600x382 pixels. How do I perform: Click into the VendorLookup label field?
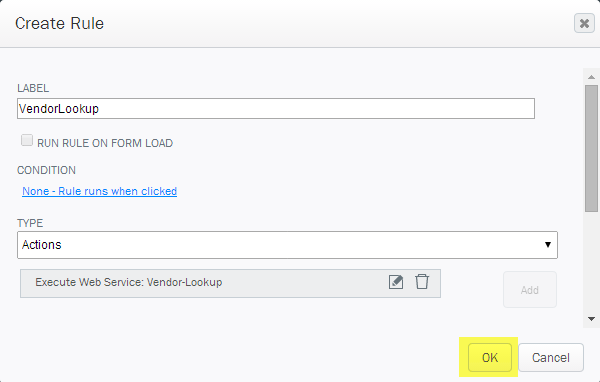276,109
